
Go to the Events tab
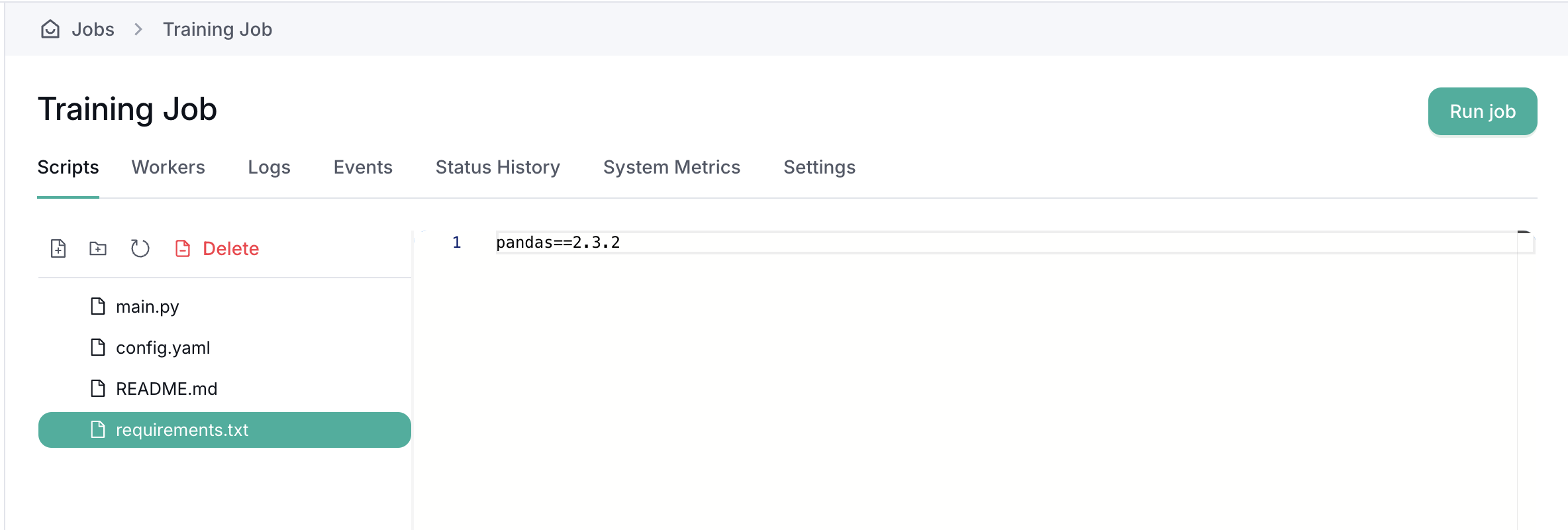[363, 167]
